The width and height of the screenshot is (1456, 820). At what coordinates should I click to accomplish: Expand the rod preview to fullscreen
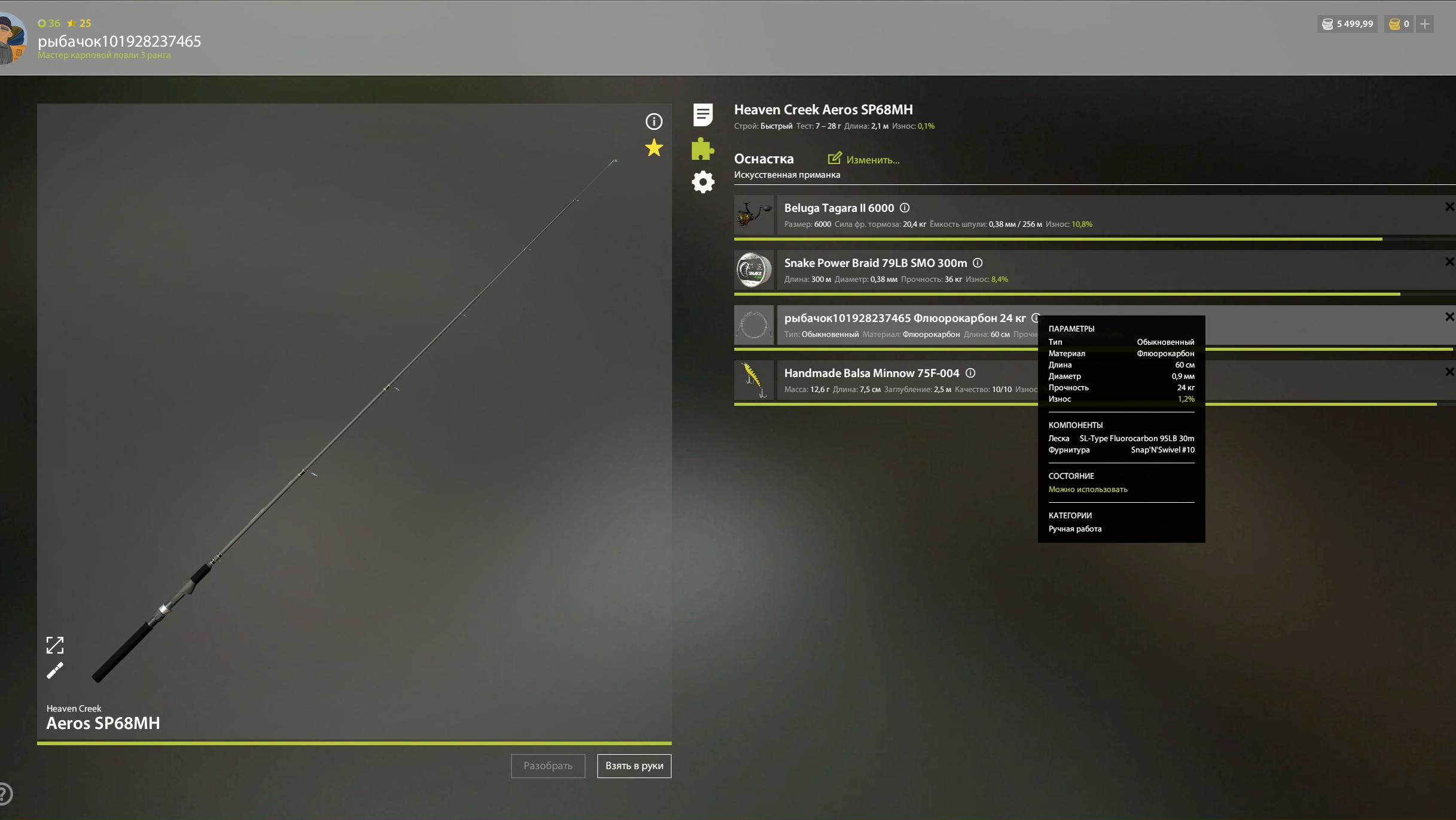pos(55,645)
